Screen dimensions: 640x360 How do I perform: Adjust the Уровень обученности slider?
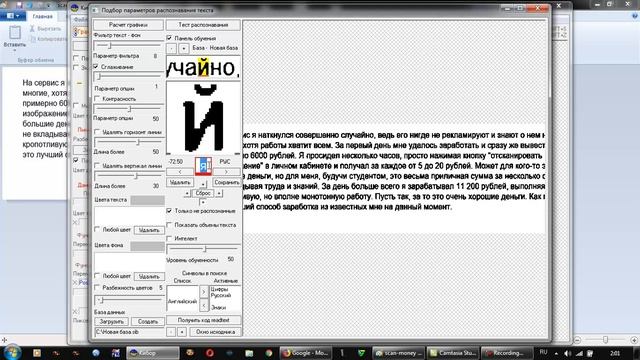point(203,249)
